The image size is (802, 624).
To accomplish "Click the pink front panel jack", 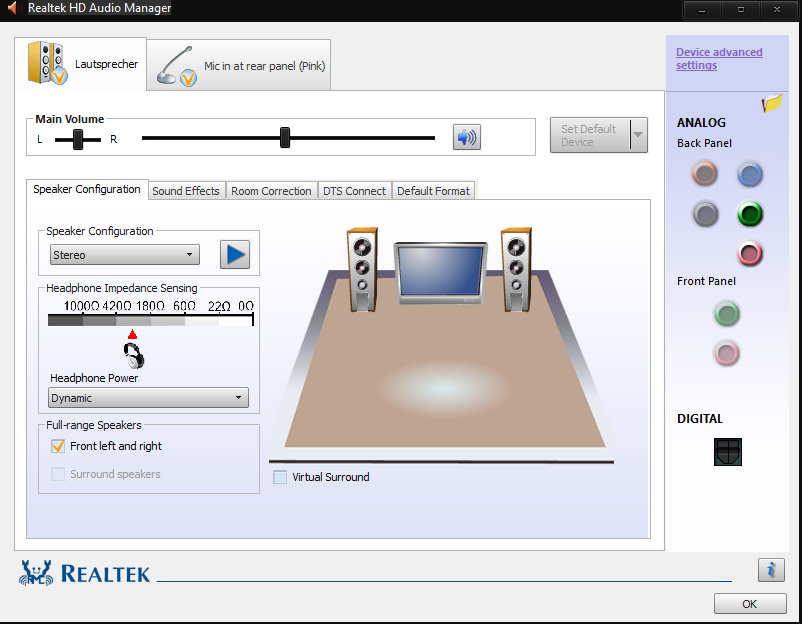I will (726, 353).
